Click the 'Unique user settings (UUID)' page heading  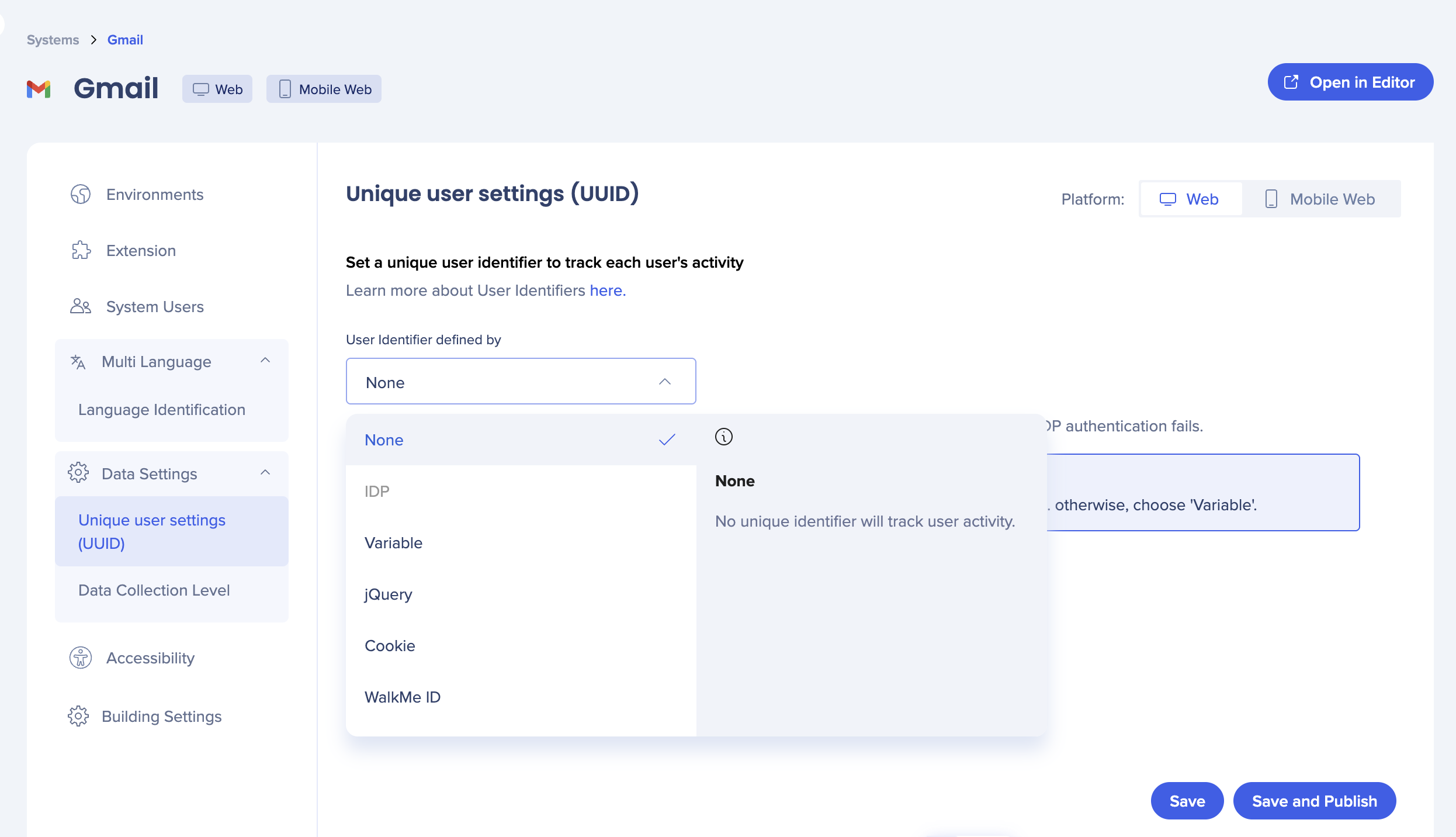(x=493, y=193)
